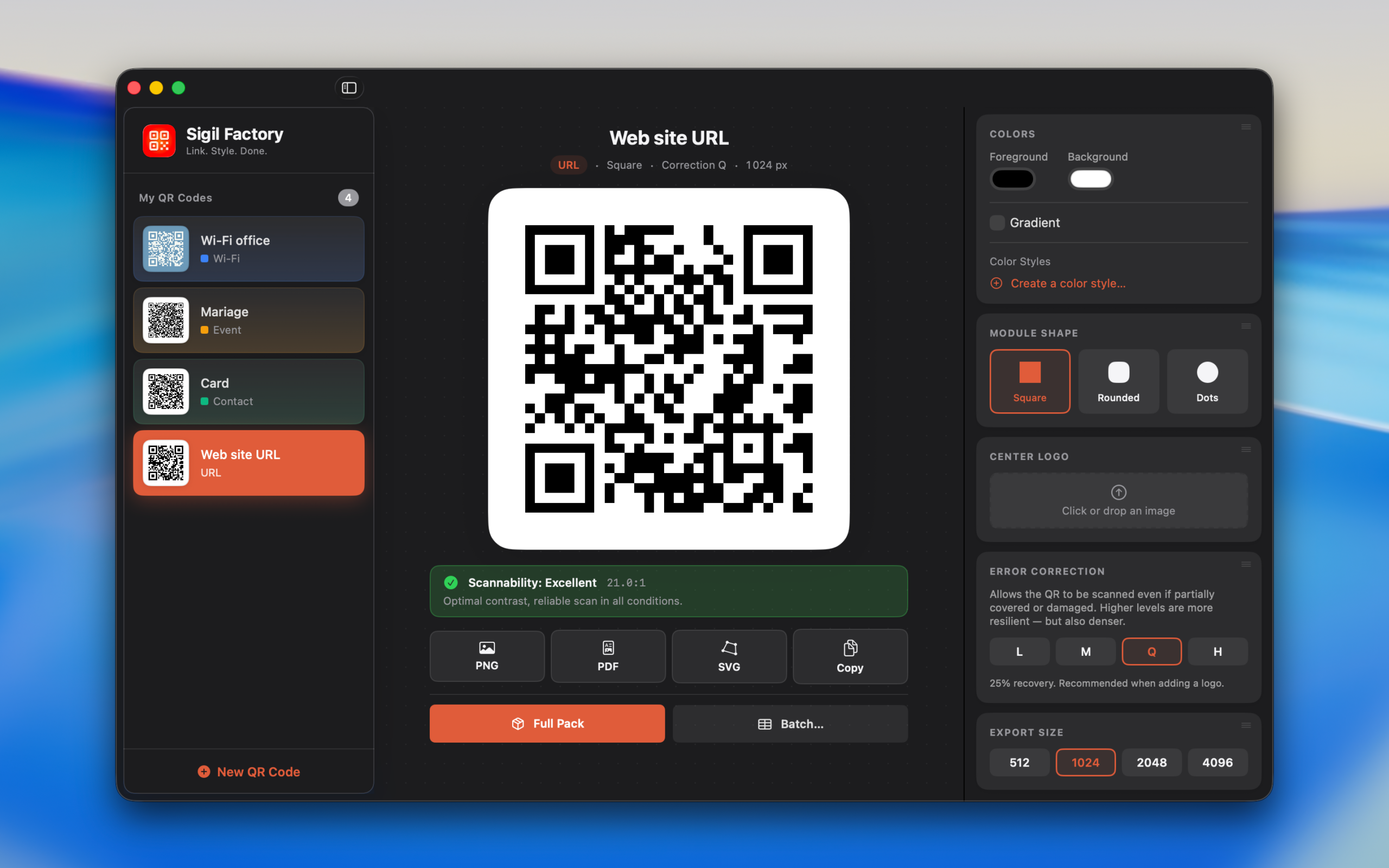
Task: Select error correction level Q
Action: 1151,652
